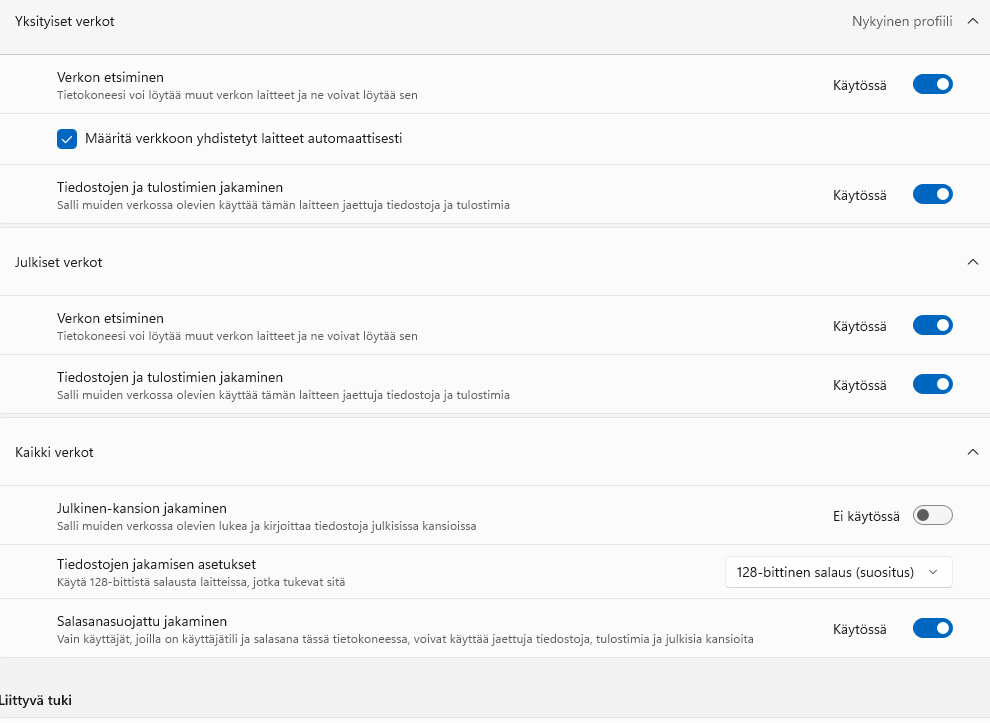Click the Salasanasuojattu jakaminen row title
990x723 pixels.
tap(142, 621)
